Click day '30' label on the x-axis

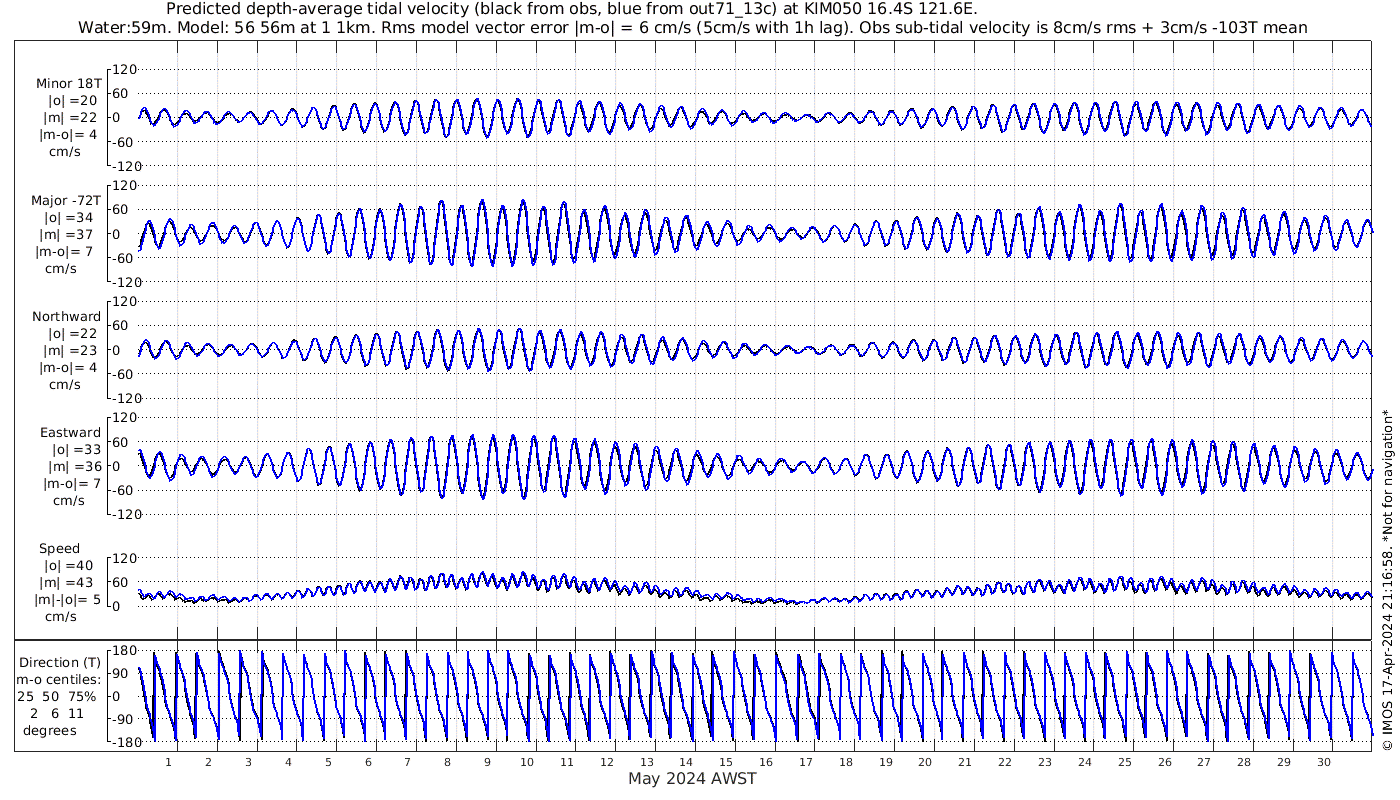(1323, 762)
